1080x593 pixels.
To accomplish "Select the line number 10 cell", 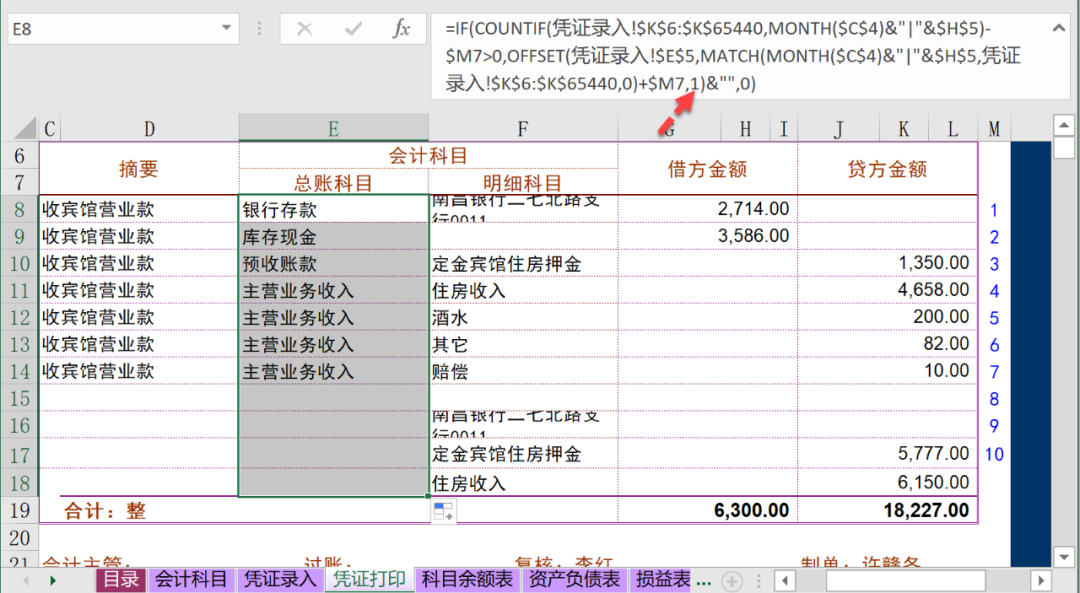I will (994, 454).
